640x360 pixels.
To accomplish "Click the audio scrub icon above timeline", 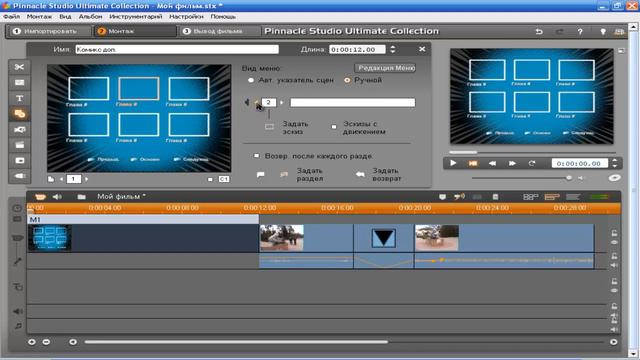I will [x=459, y=197].
